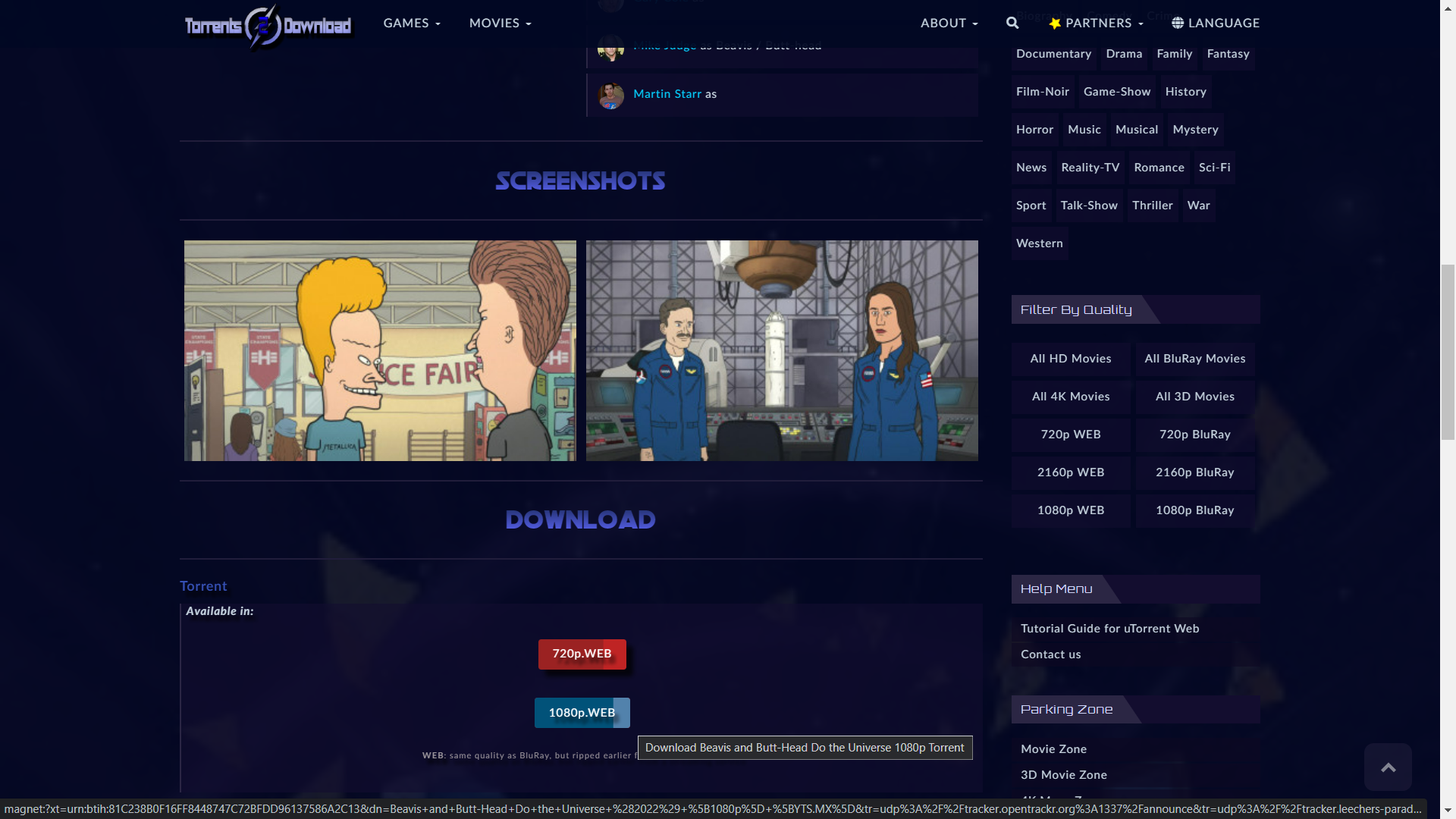Select the Family genre tag

click(x=1175, y=54)
